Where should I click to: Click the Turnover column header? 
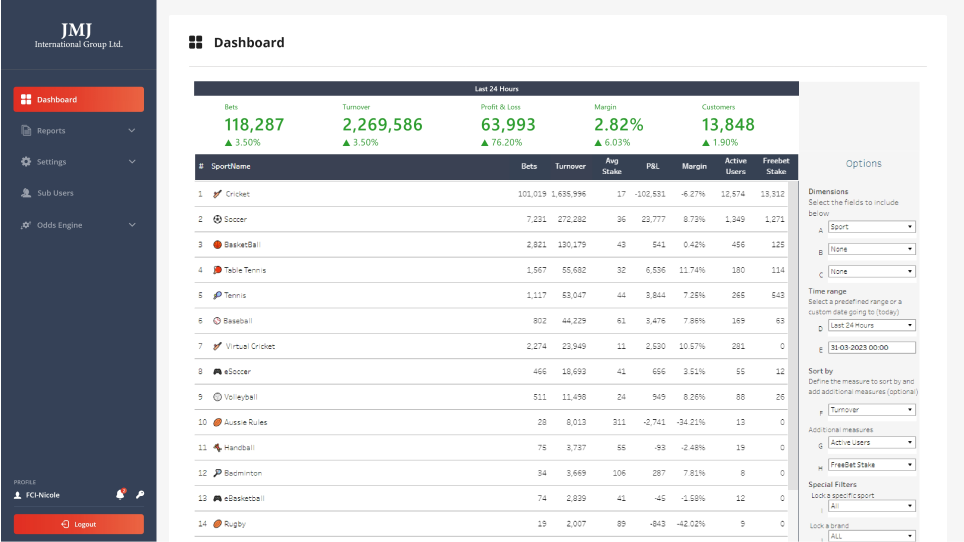pyautogui.click(x=570, y=166)
